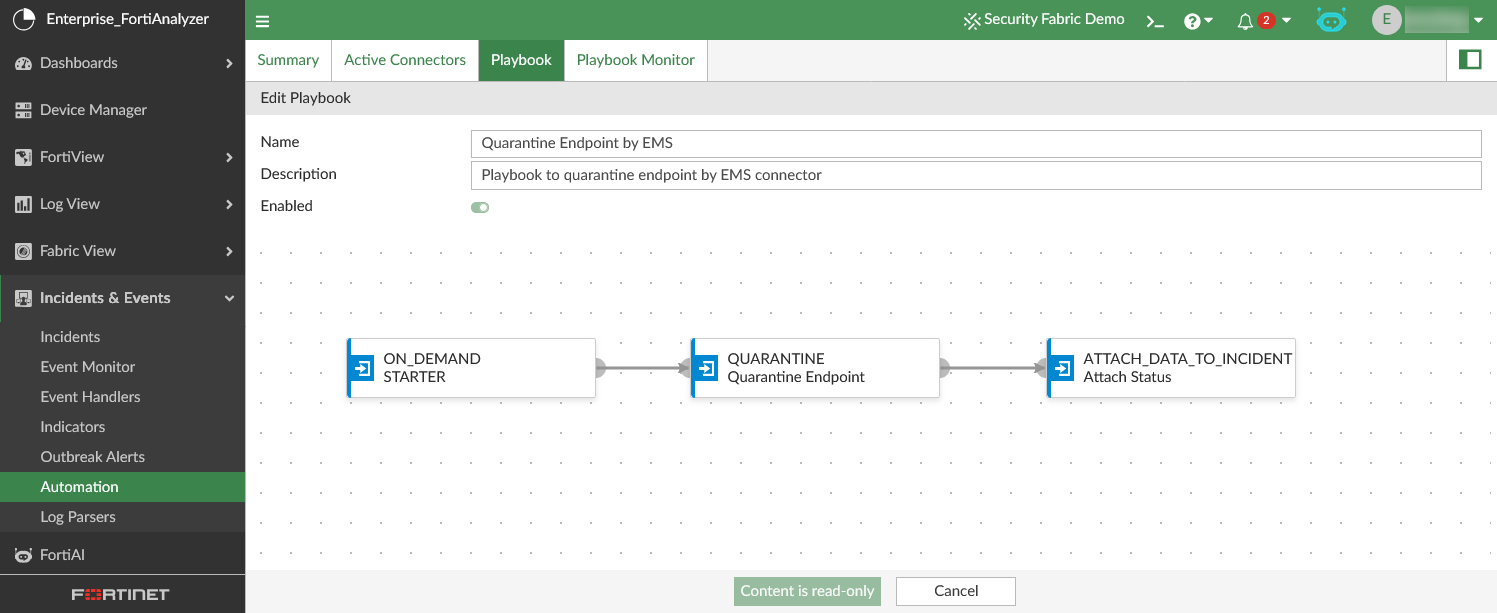Open the notifications dropdown arrow
The image size is (1497, 613).
coord(1286,21)
